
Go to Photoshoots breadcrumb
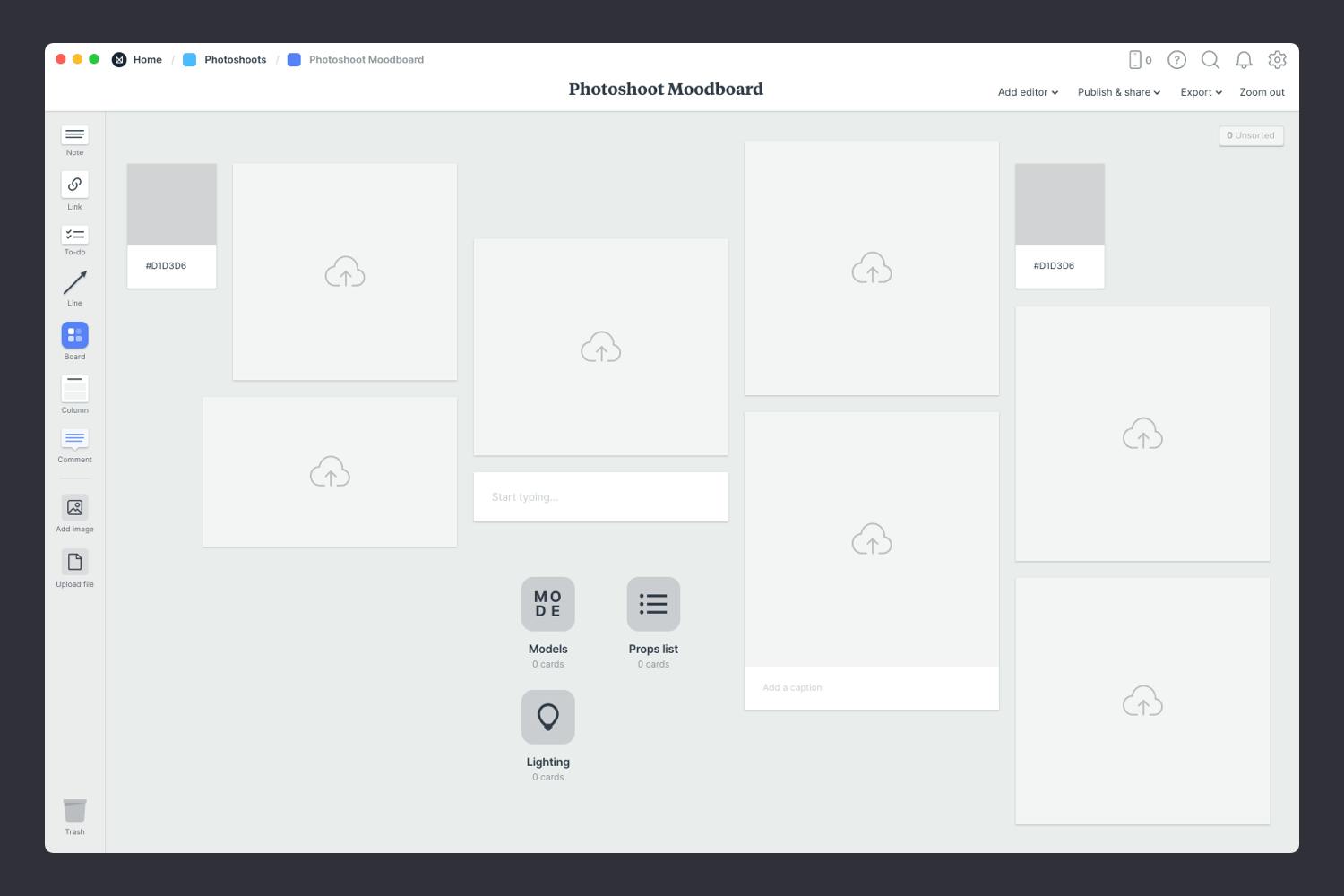235,60
